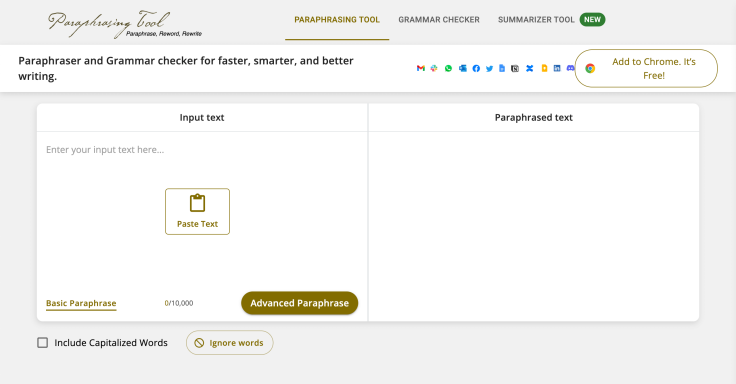Image resolution: width=736 pixels, height=384 pixels.
Task: Click the Google Keep icon
Action: [544, 69]
